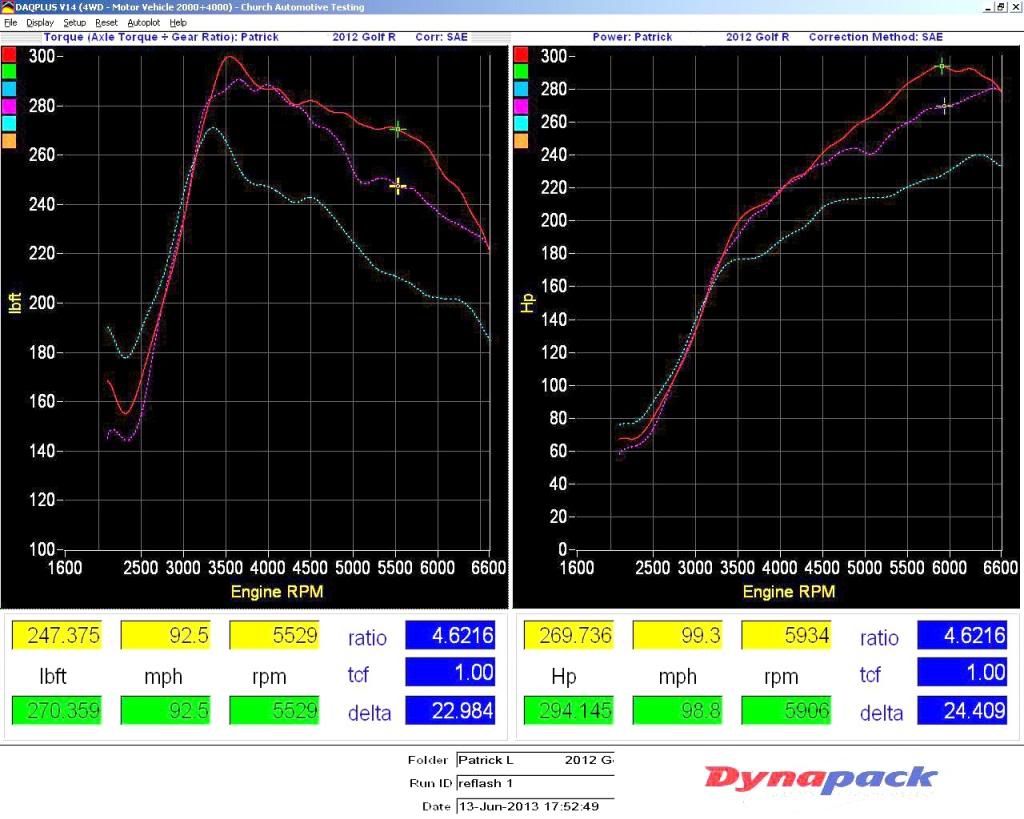
Task: Click yellow rpm value 5529
Action: click(x=274, y=635)
